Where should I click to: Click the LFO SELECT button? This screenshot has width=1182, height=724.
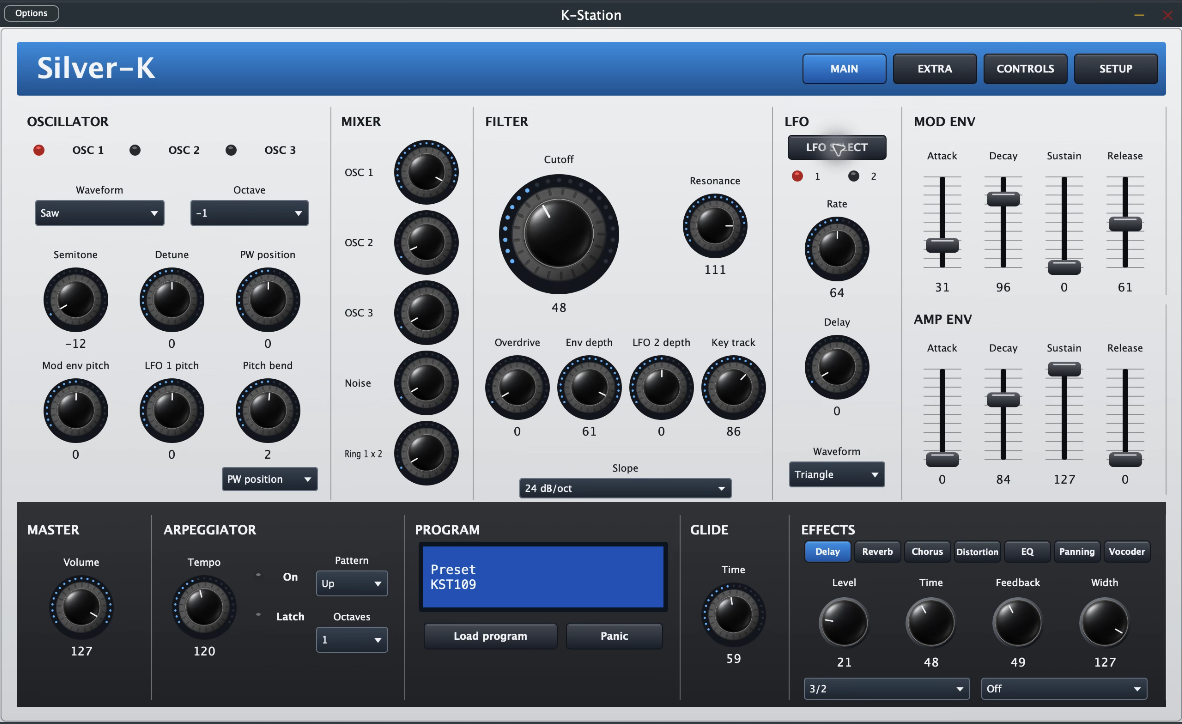(x=837, y=148)
